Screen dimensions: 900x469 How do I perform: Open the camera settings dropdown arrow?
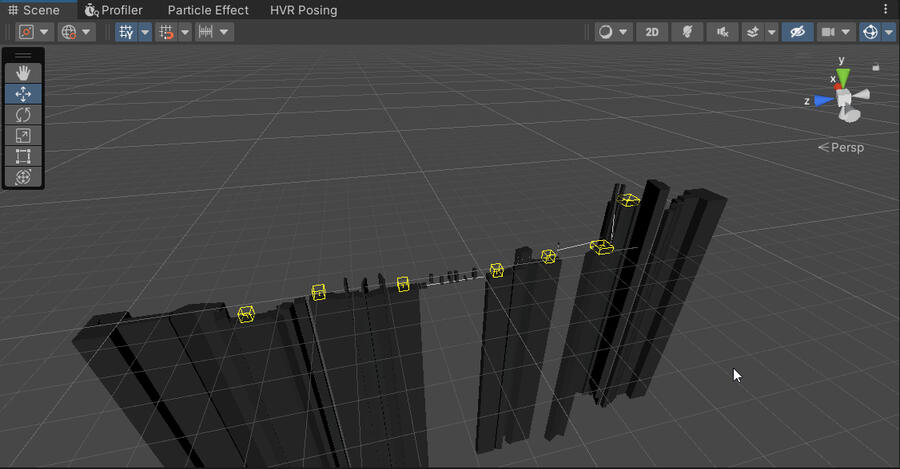(847, 32)
